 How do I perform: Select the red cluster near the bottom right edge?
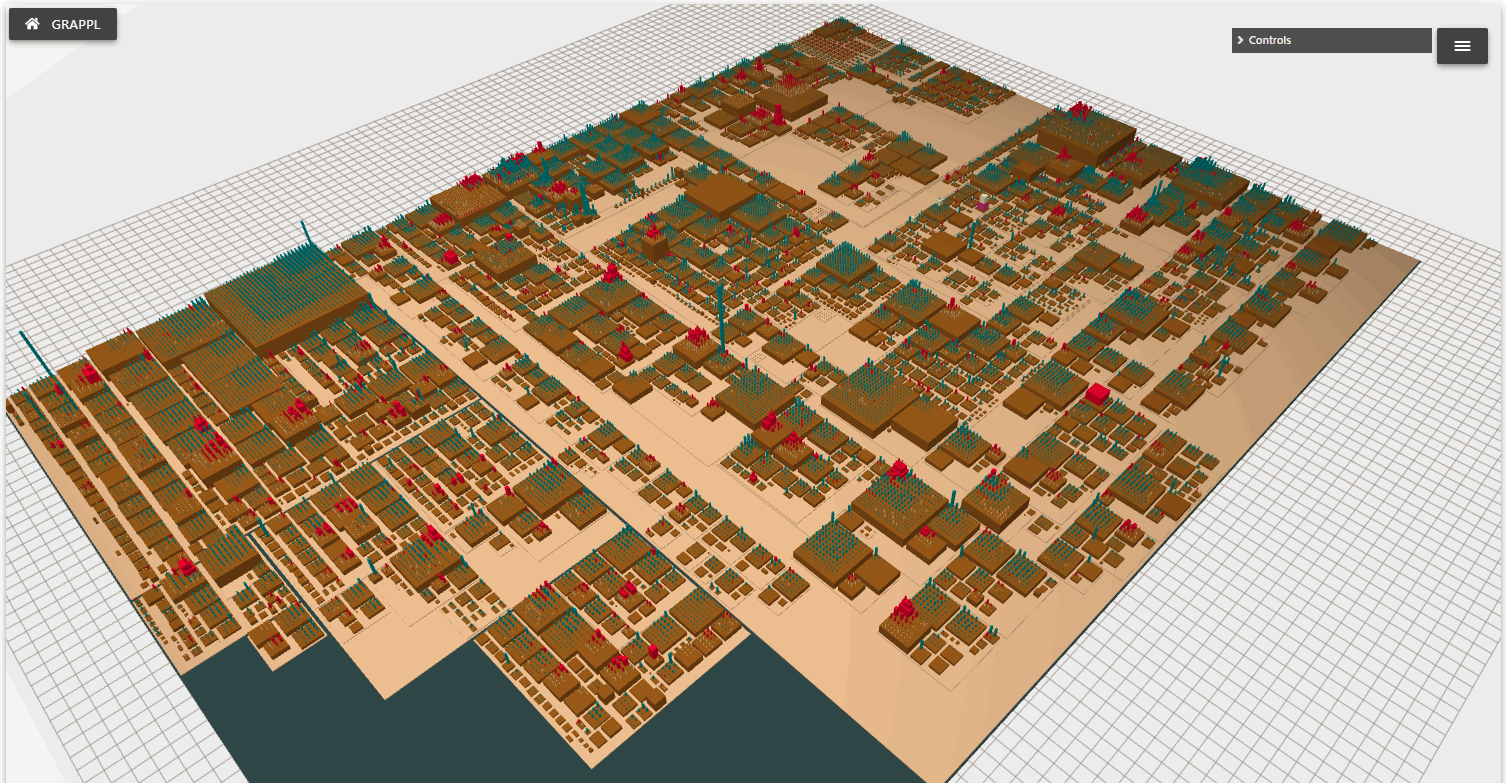(905, 609)
